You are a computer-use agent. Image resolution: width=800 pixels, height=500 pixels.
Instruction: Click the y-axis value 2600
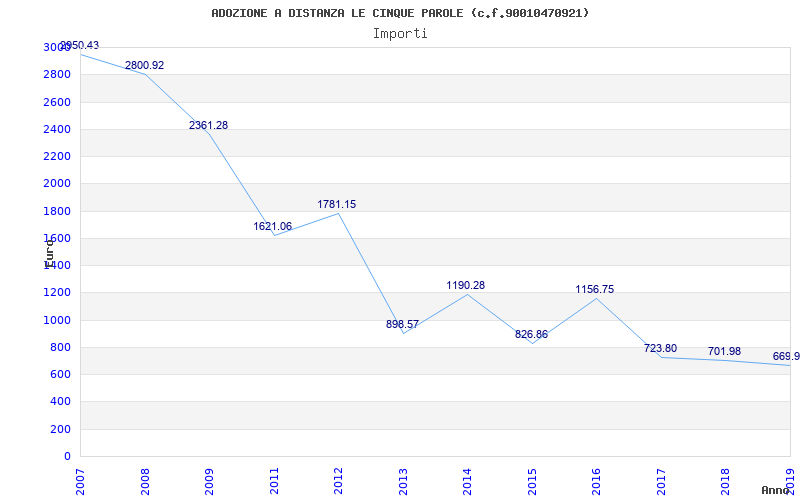pyautogui.click(x=57, y=102)
